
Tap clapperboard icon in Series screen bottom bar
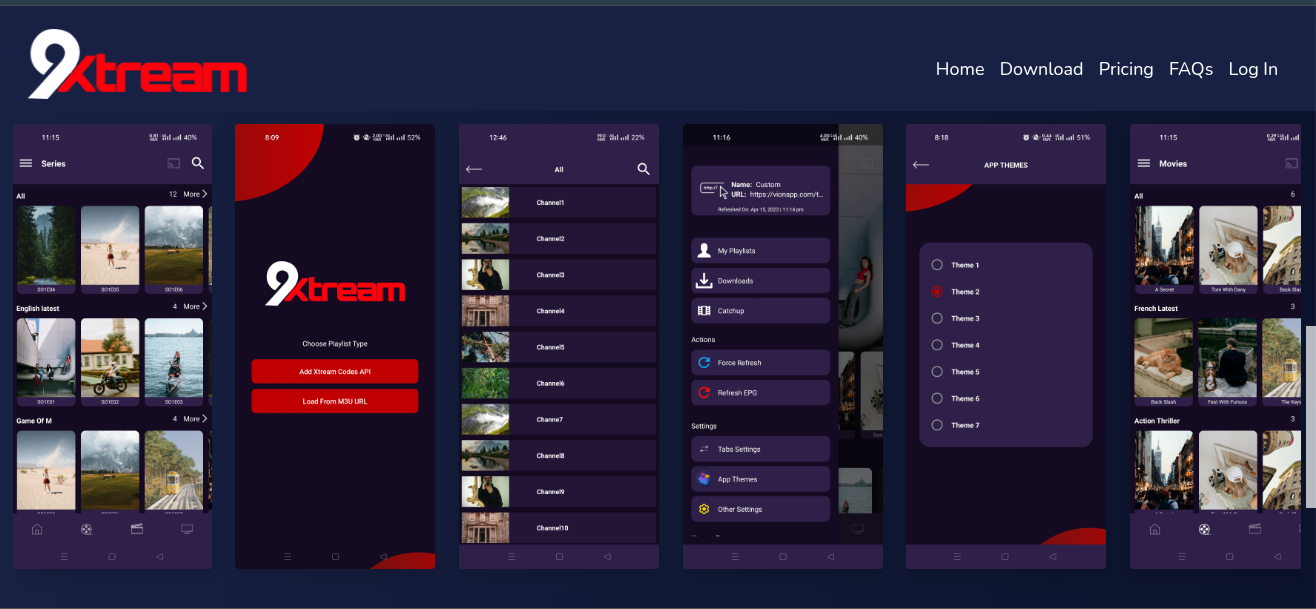tap(137, 529)
